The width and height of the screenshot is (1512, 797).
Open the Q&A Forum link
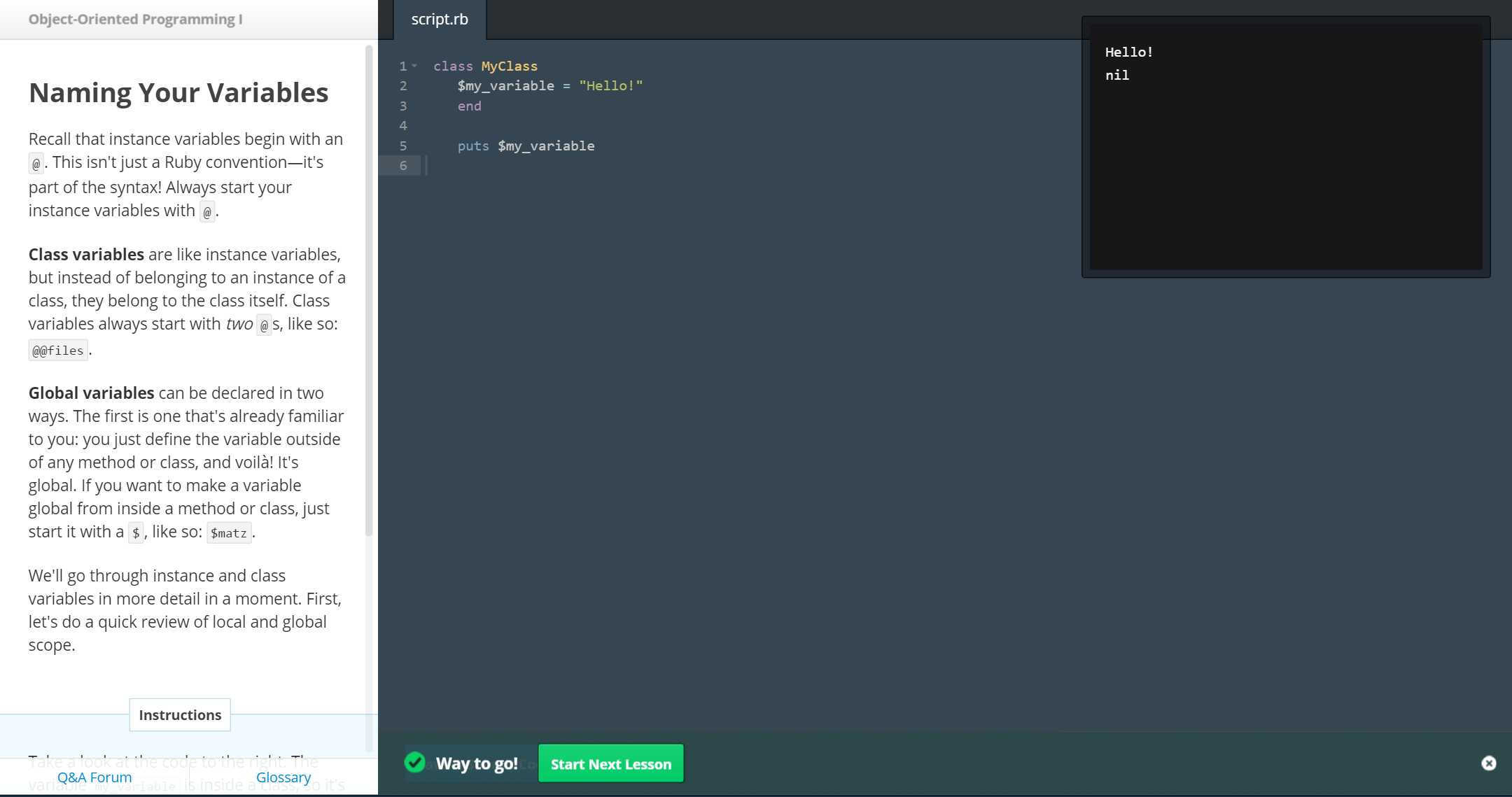(x=94, y=777)
